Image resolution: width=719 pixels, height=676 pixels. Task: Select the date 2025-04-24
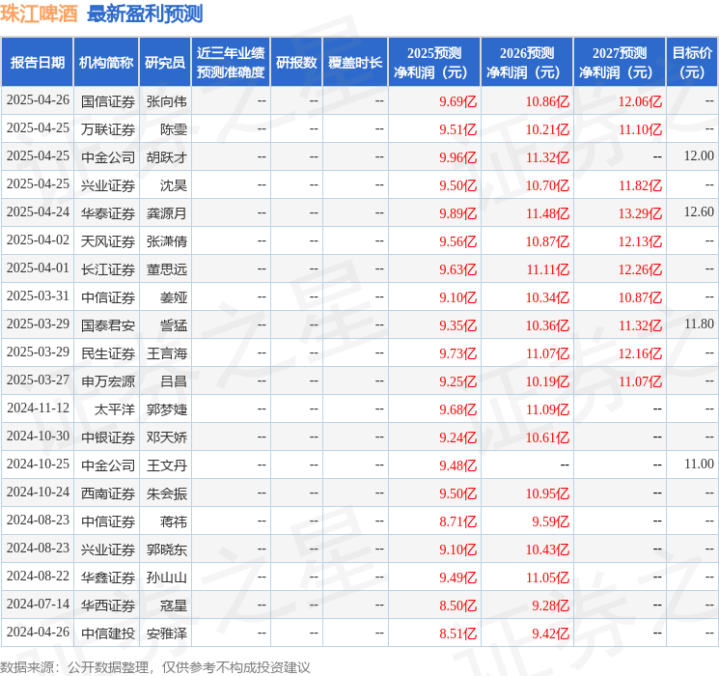[x=38, y=212]
